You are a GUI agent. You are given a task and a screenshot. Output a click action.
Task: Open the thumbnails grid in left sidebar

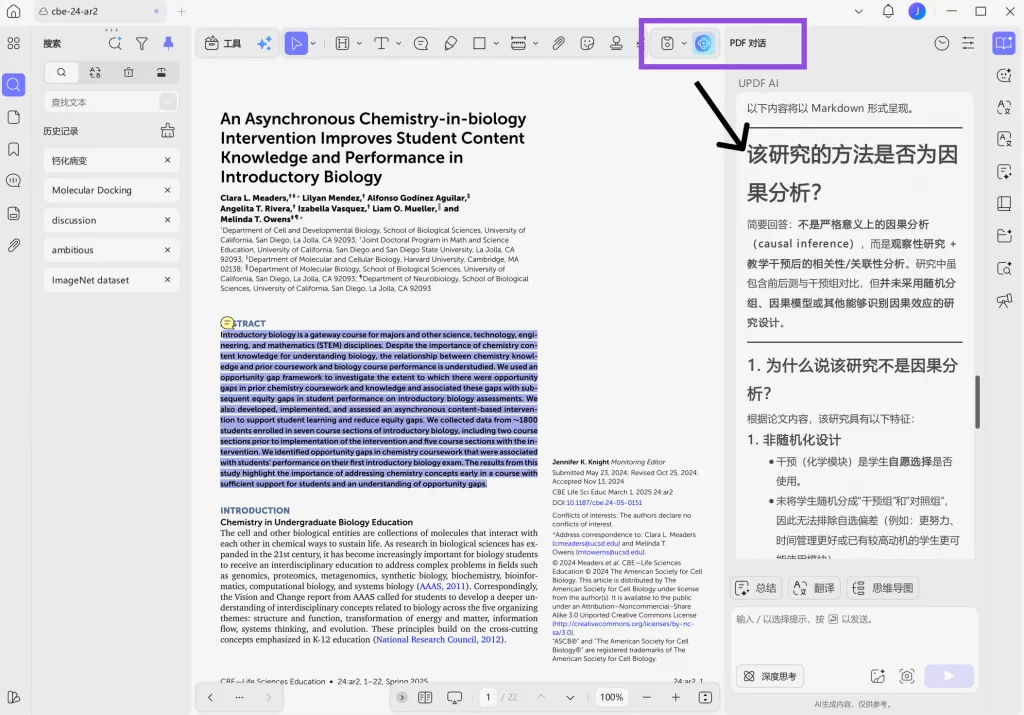[x=13, y=44]
